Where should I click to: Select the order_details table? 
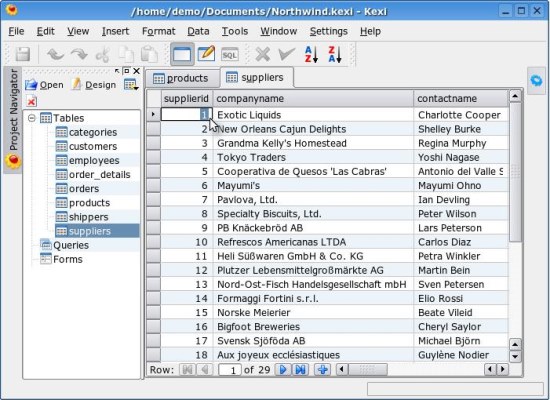100,174
